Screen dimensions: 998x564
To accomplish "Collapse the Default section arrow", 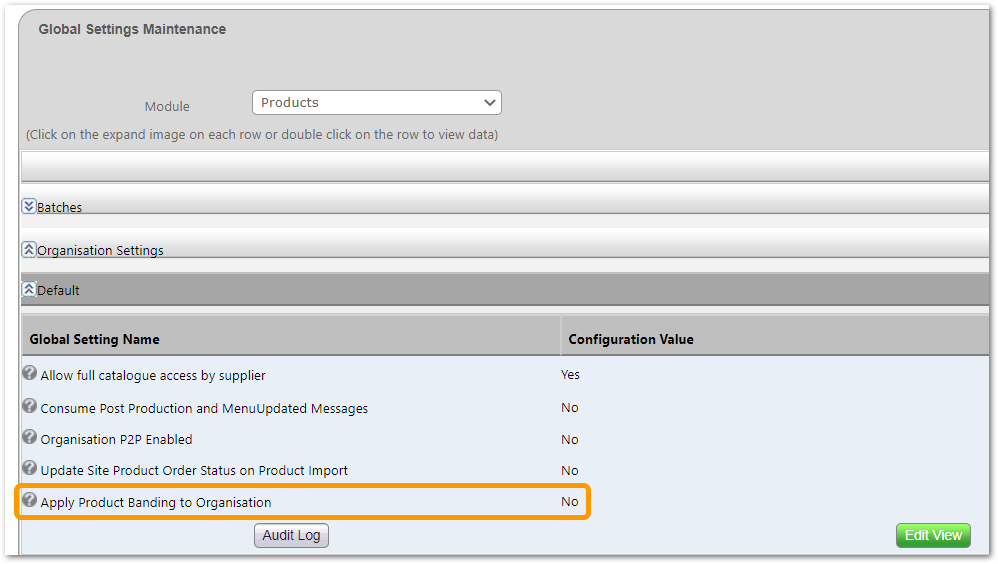I will [x=29, y=289].
